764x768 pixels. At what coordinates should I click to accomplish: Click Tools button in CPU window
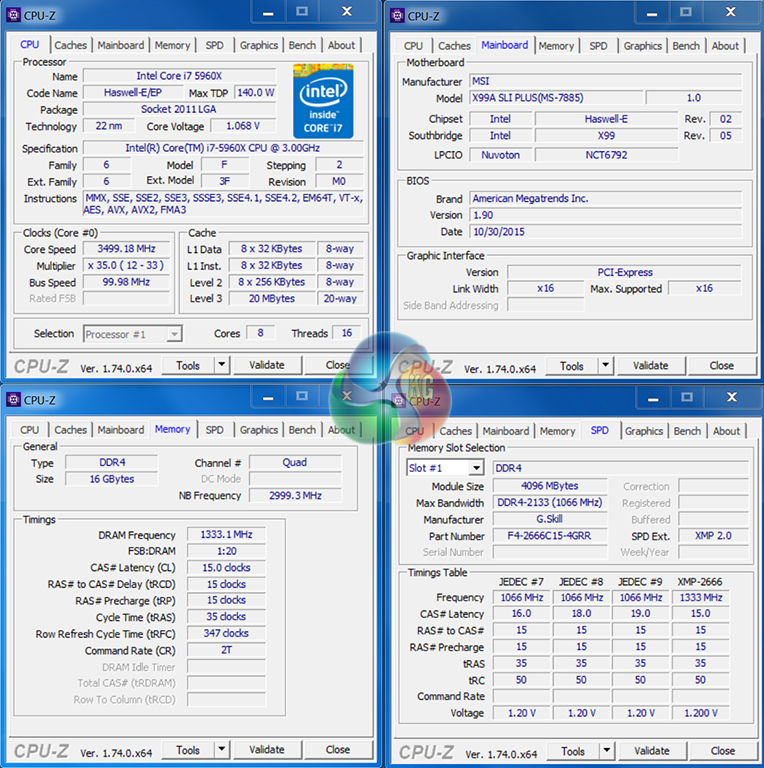pyautogui.click(x=188, y=365)
